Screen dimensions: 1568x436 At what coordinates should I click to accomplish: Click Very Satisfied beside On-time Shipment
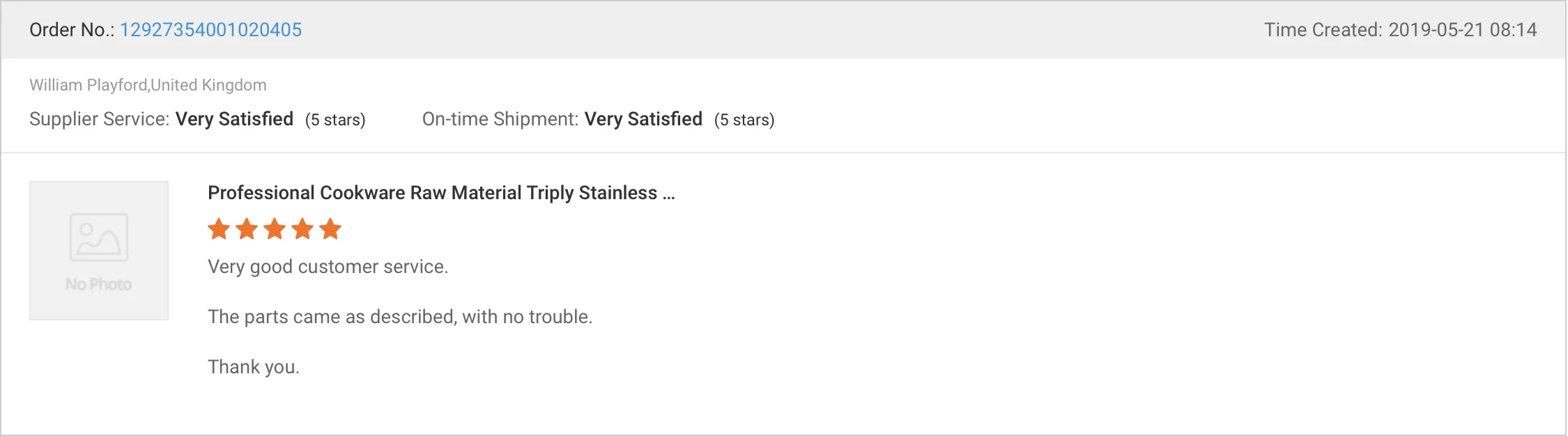[643, 119]
